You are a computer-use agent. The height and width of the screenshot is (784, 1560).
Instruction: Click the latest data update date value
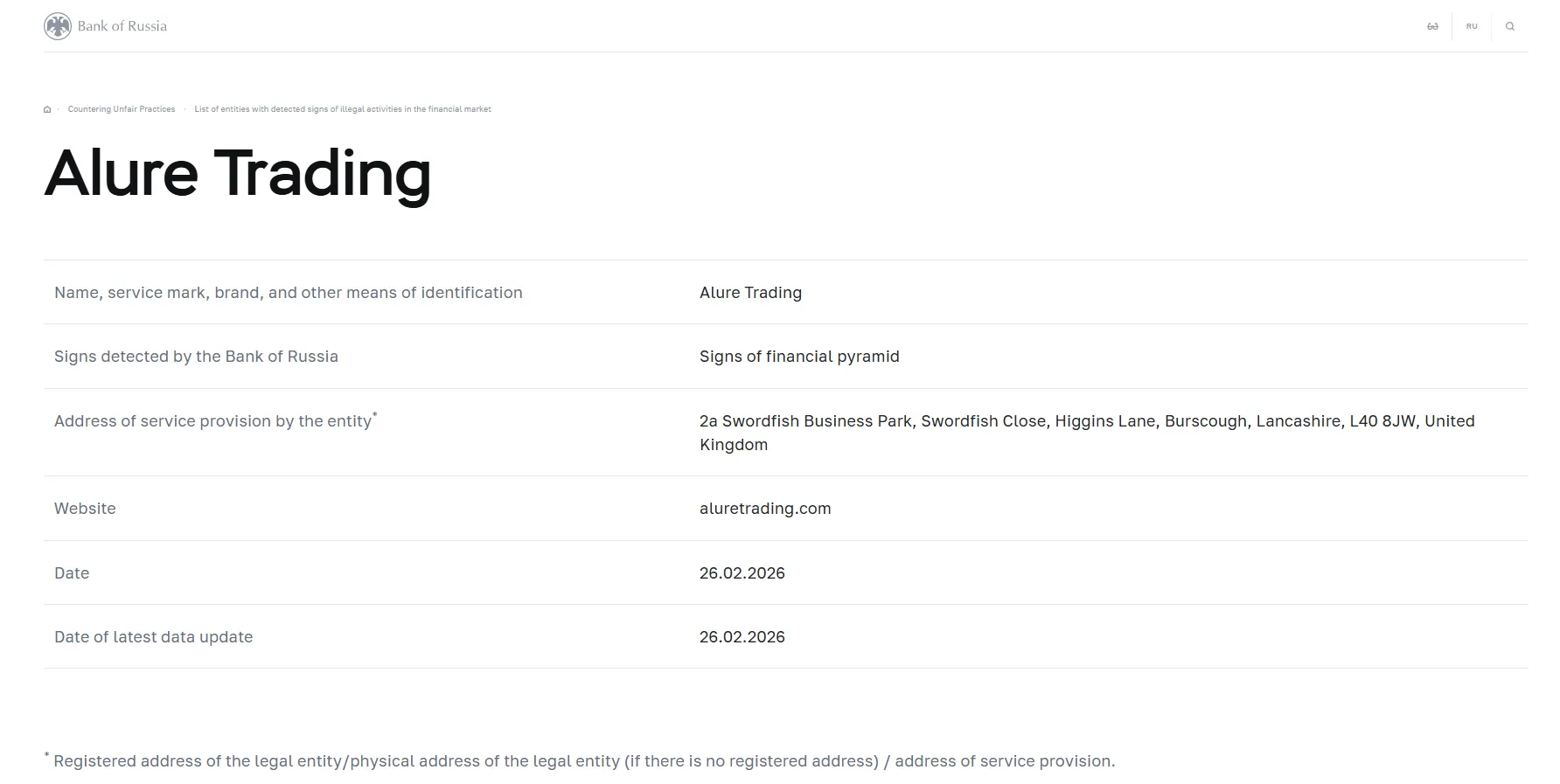742,637
